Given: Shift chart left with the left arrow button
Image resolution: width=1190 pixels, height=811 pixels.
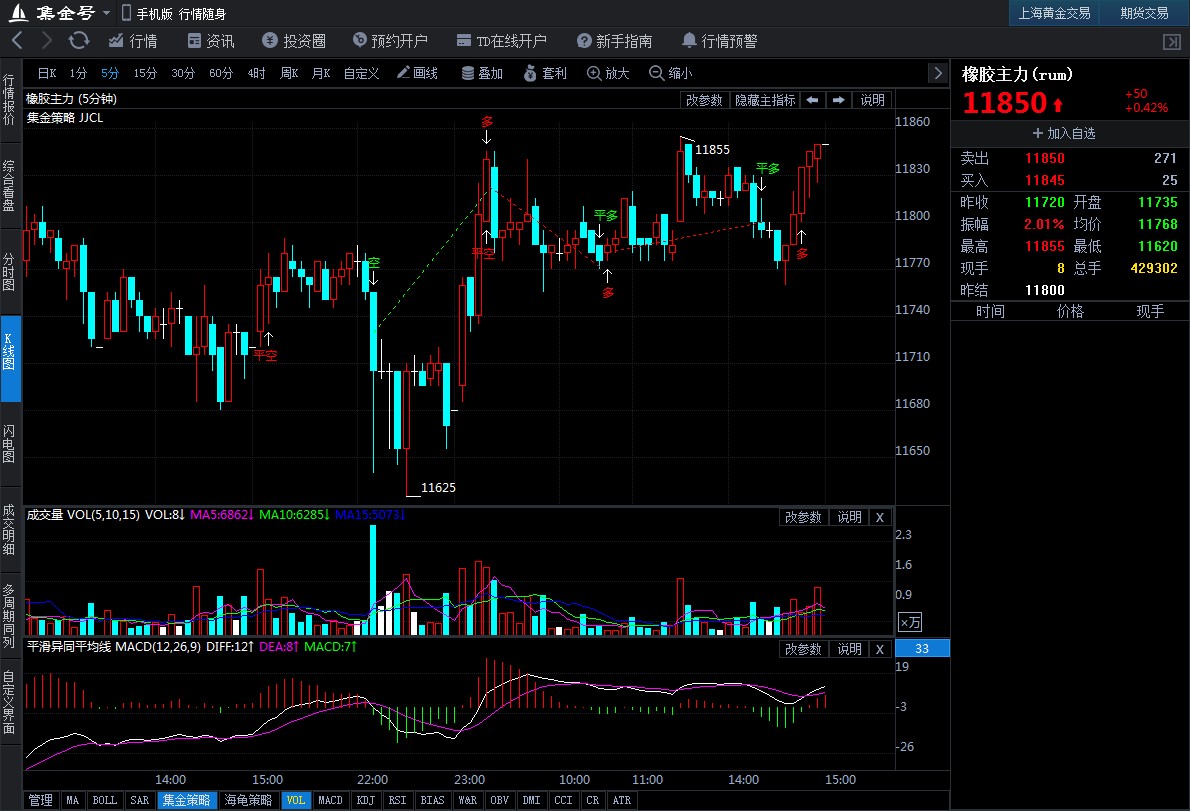Looking at the screenshot, I should [x=812, y=100].
